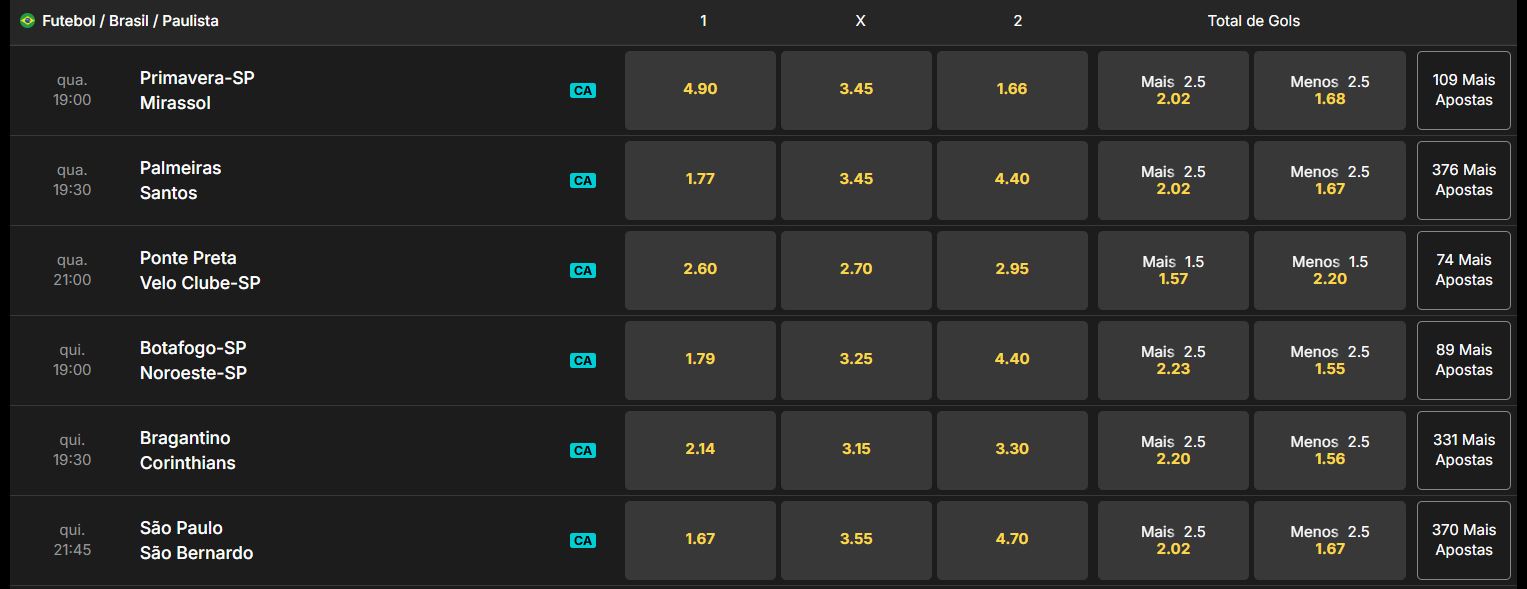1527x589 pixels.
Task: Click the 2 away win odds for São Paulo match
Action: (1012, 540)
